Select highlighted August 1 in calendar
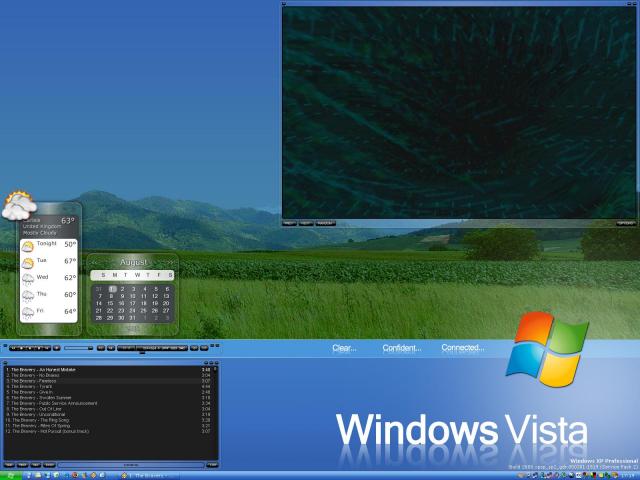The width and height of the screenshot is (640, 480). click(x=112, y=289)
